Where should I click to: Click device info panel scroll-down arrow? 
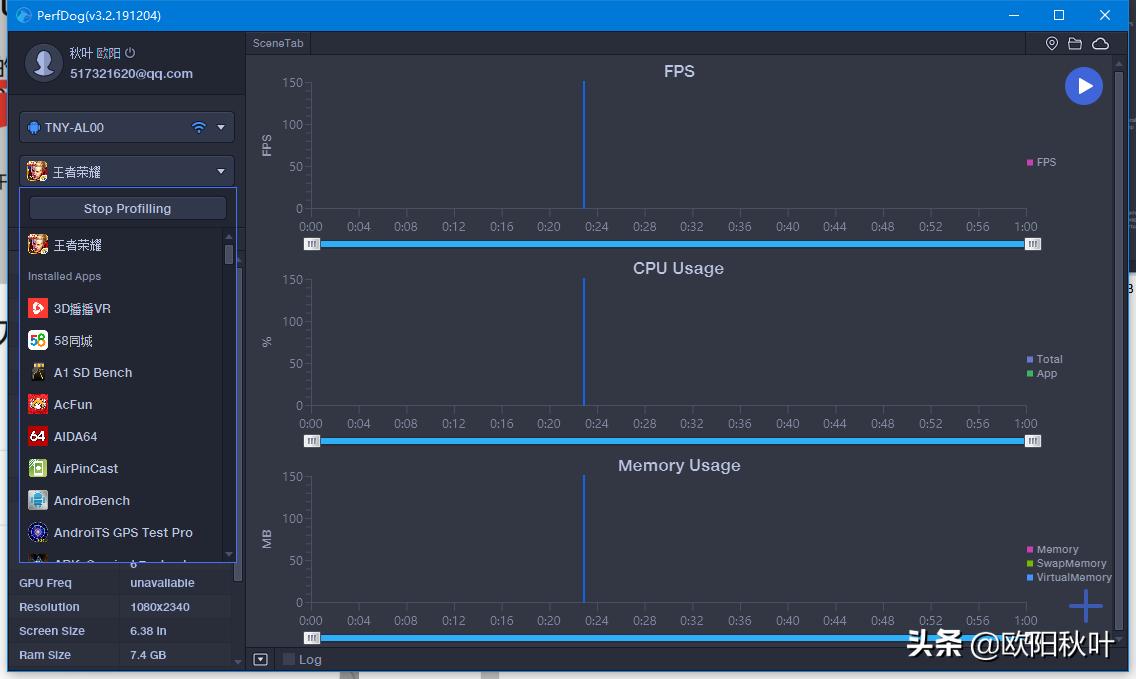click(238, 662)
